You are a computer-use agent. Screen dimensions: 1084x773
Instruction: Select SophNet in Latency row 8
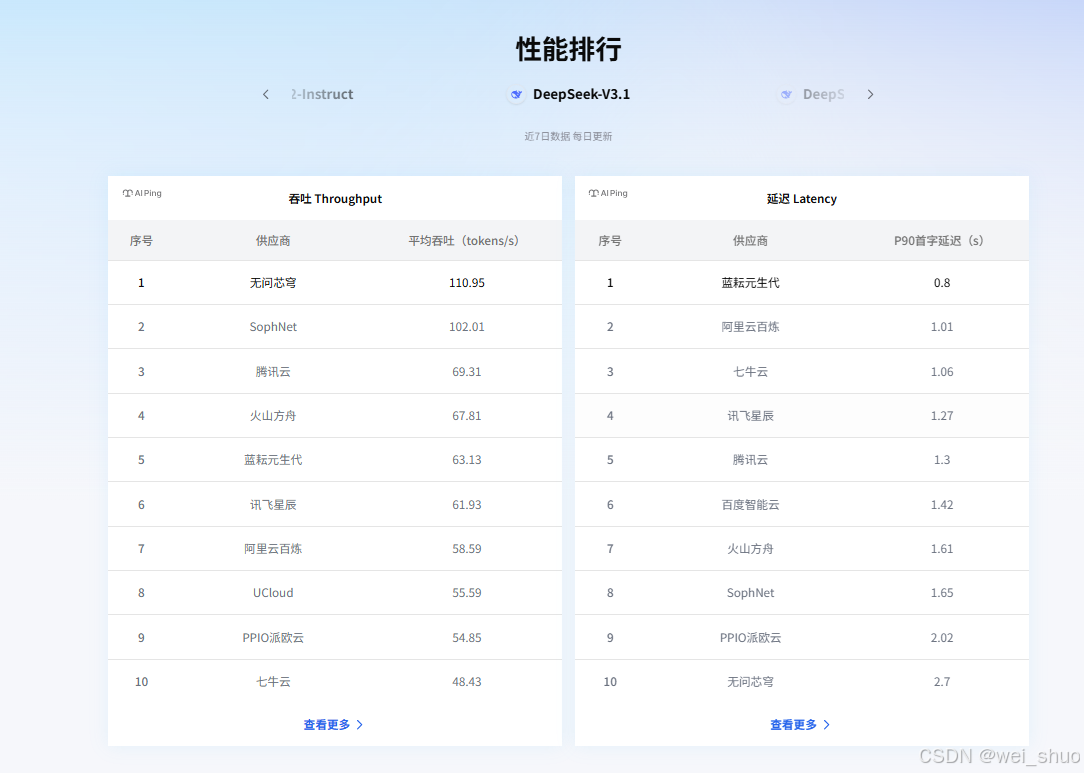pyautogui.click(x=750, y=593)
